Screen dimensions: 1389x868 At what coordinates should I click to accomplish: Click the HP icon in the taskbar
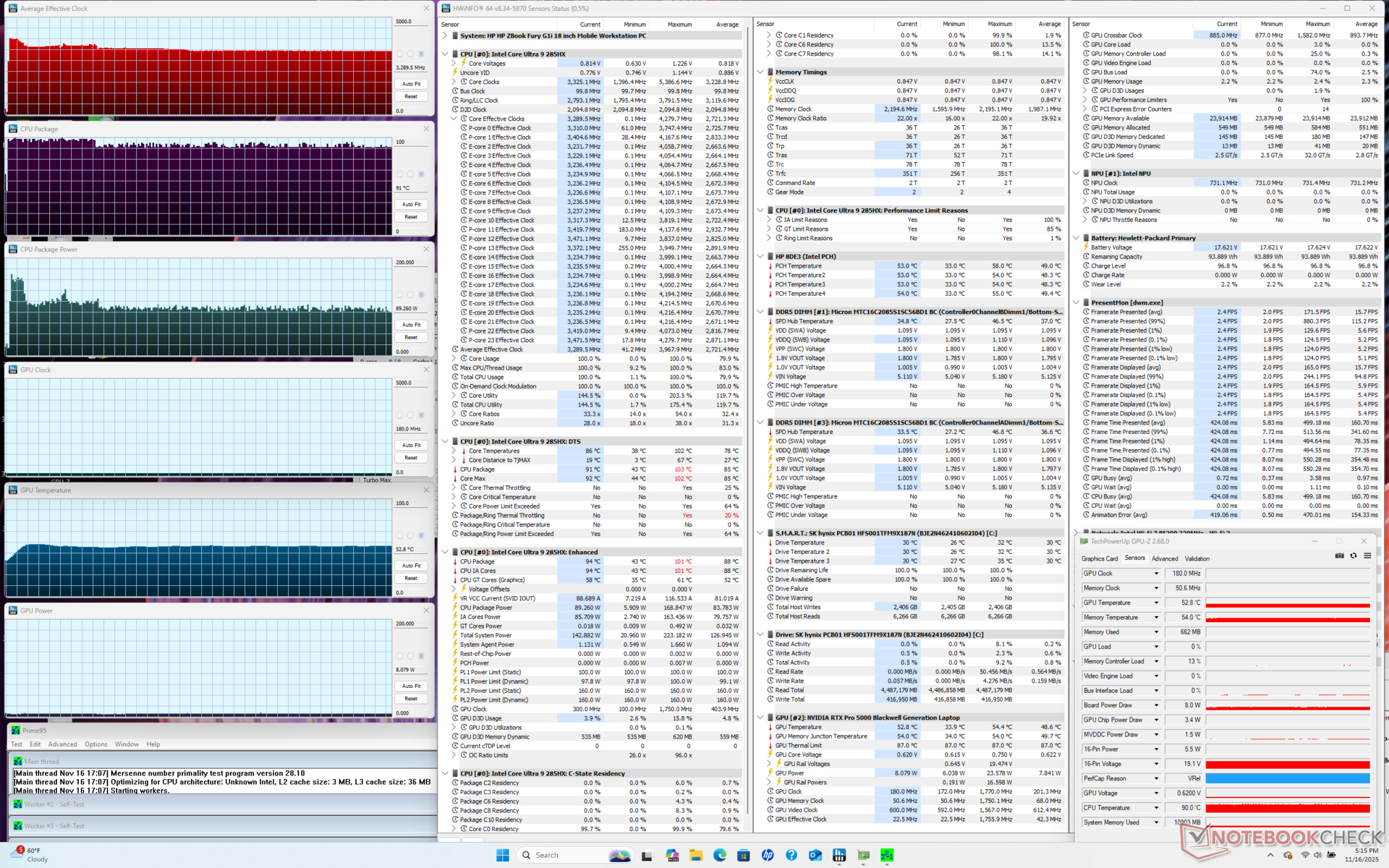(768, 855)
